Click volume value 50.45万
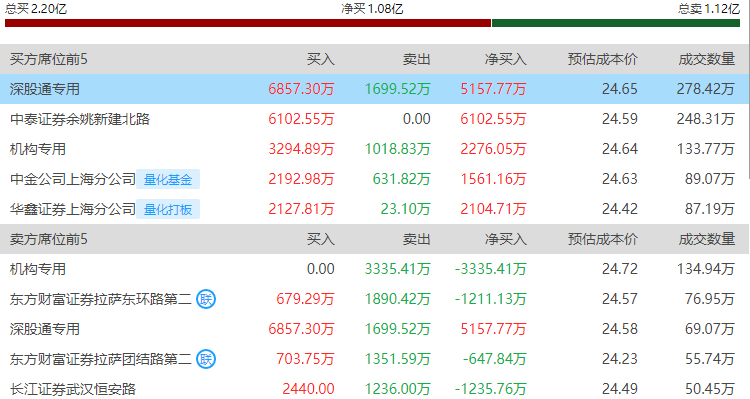The image size is (750, 399). [x=710, y=389]
